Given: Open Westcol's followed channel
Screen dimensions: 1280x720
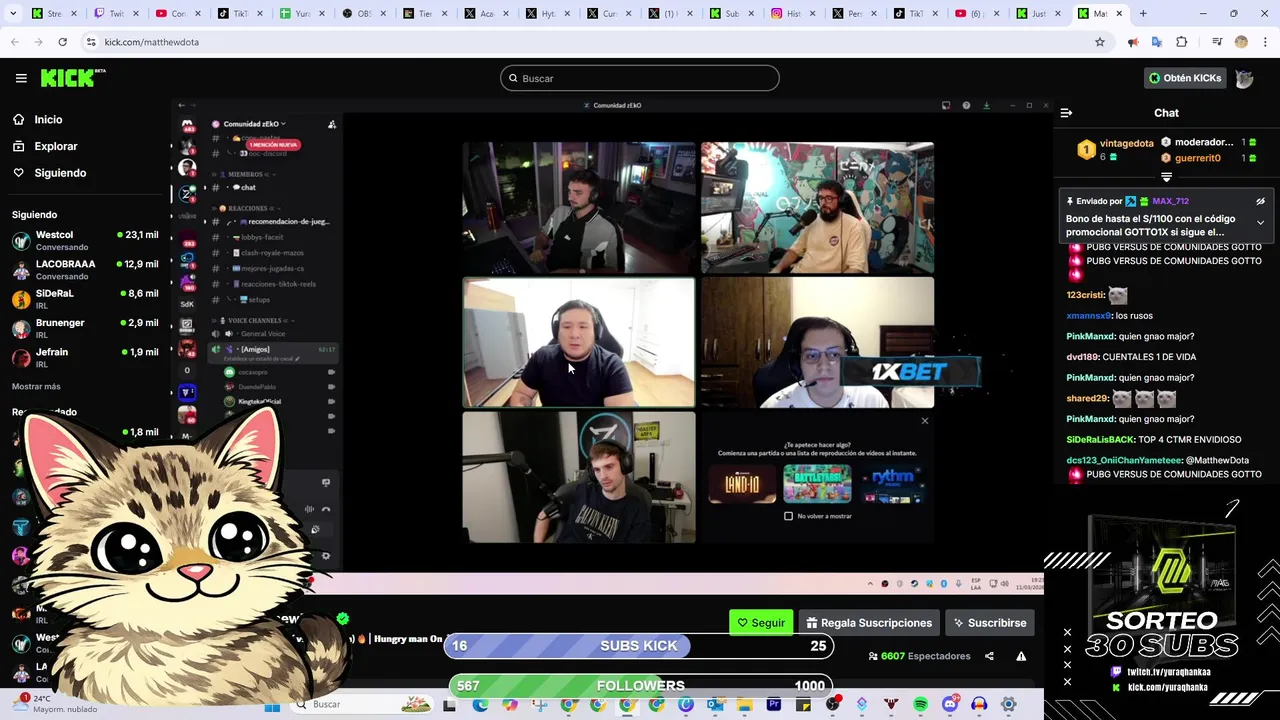Looking at the screenshot, I should 84,240.
